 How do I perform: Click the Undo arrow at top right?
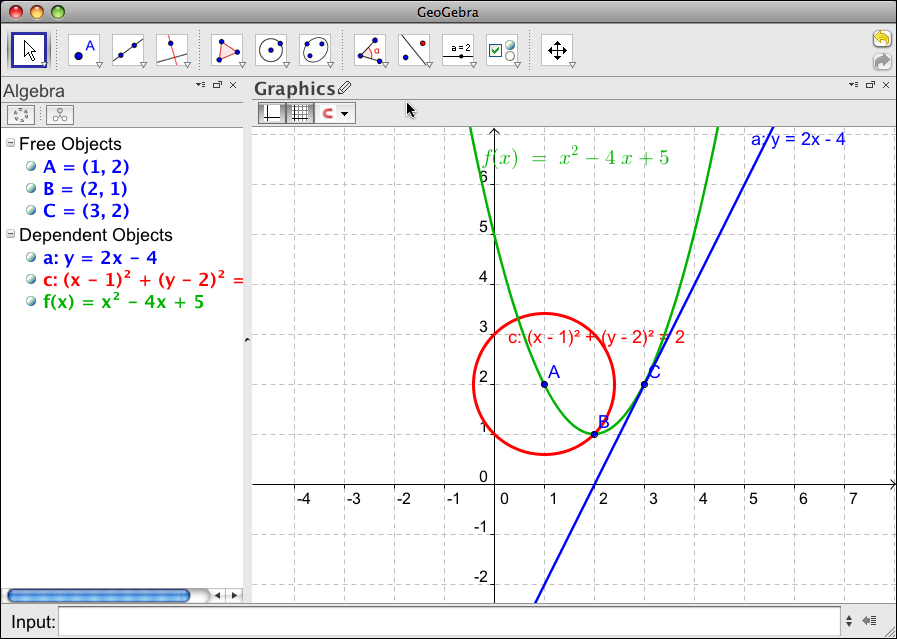tap(879, 38)
